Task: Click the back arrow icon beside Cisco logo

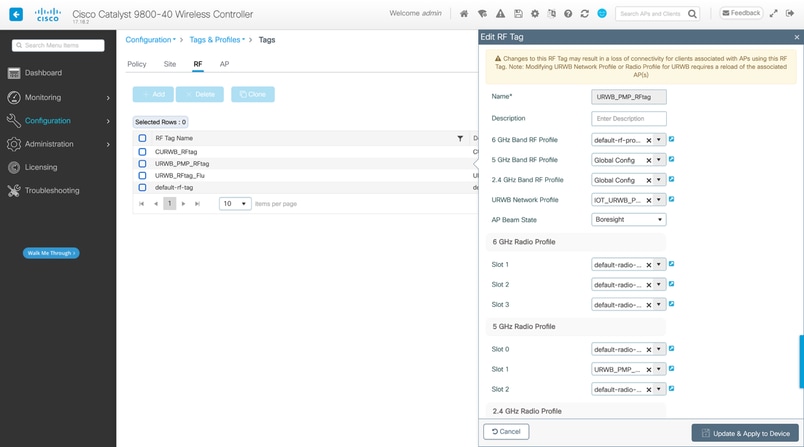Action: click(x=16, y=14)
